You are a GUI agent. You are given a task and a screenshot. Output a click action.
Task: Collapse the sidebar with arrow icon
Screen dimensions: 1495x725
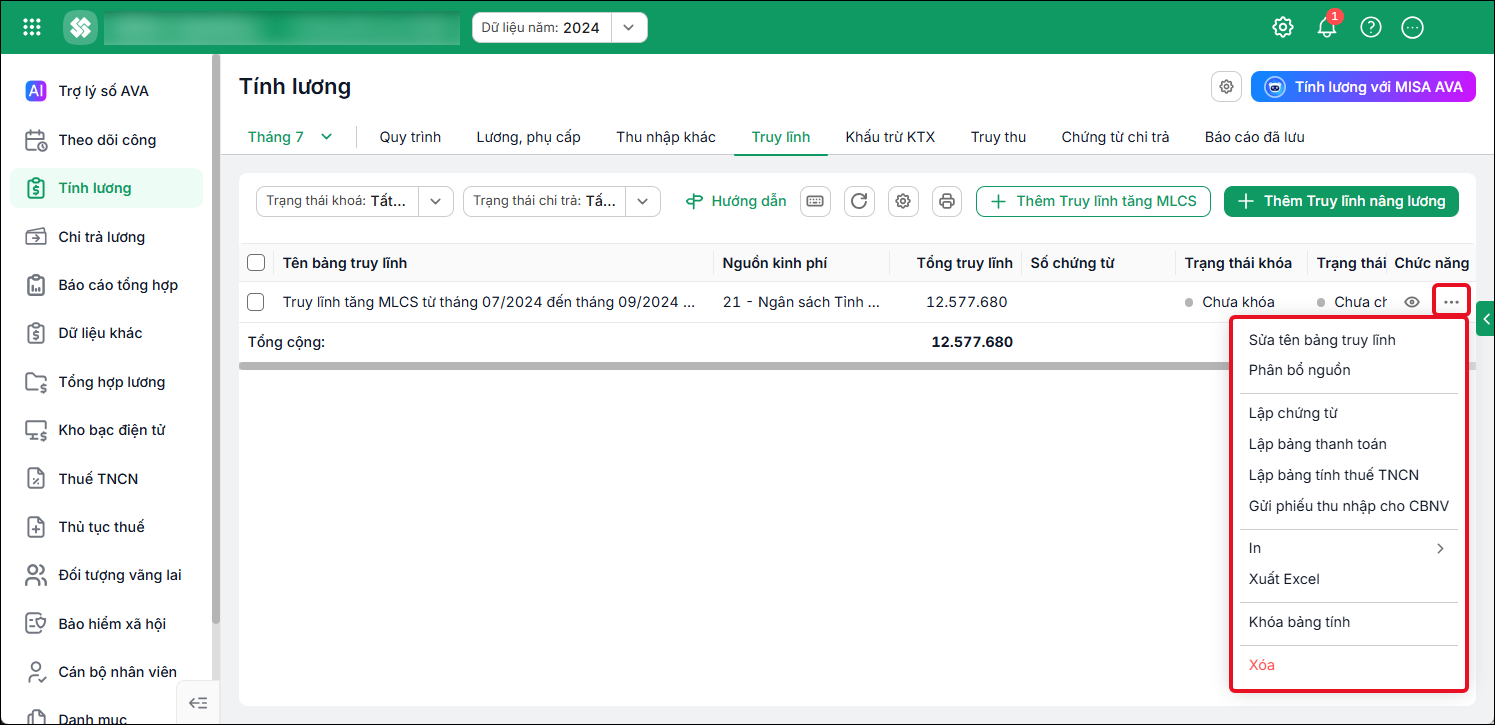pos(198,703)
